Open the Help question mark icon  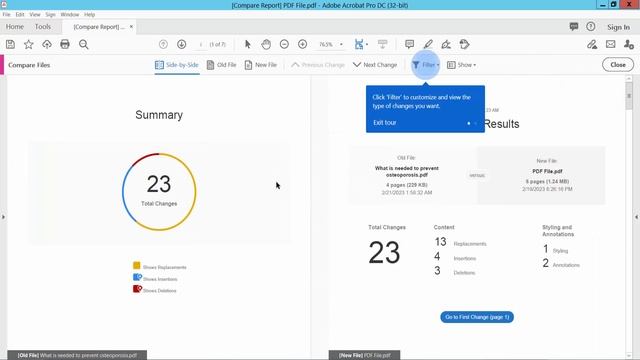coord(591,27)
